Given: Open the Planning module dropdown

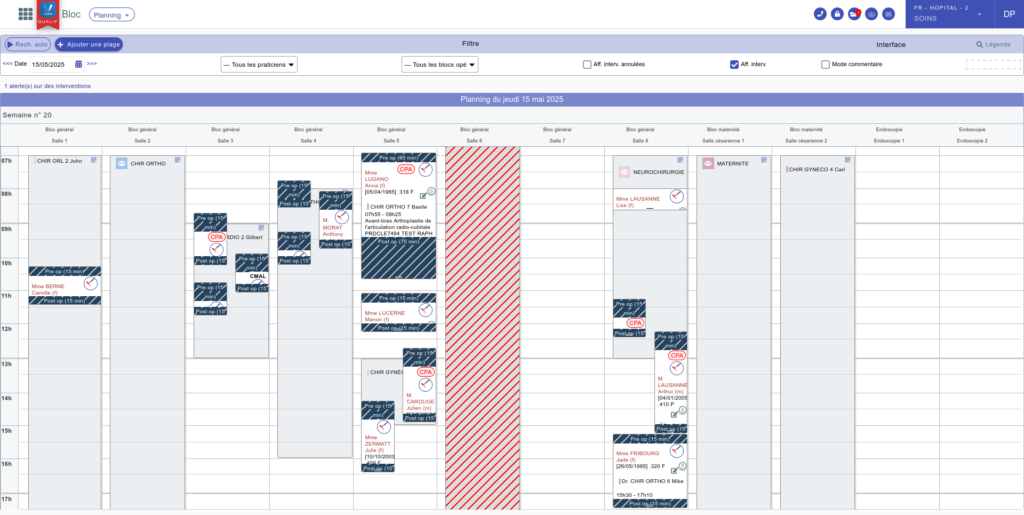Looking at the screenshot, I should [111, 15].
